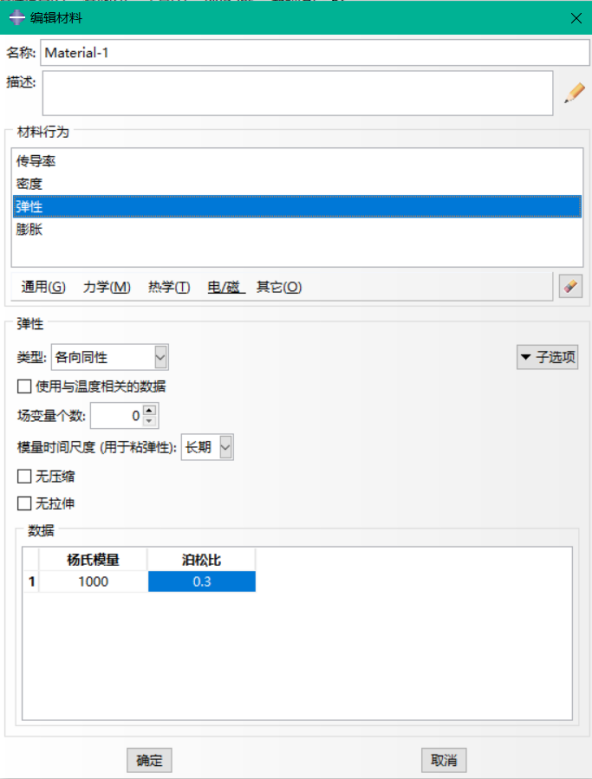Click the Abaqus icon in title bar
The width and height of the screenshot is (592, 779).
(17, 18)
